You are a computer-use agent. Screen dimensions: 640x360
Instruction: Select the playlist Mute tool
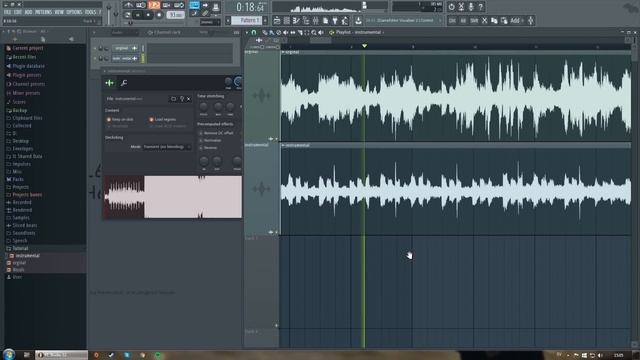pos(286,32)
